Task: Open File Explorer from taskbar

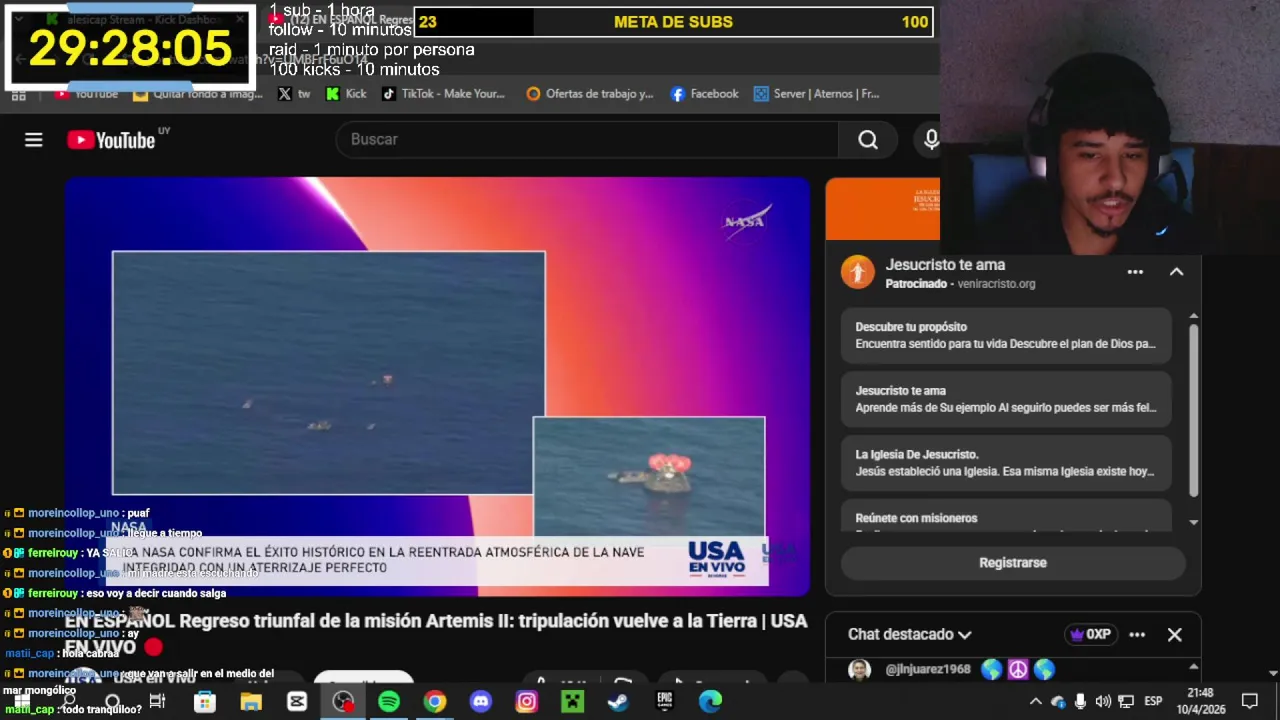Action: (x=250, y=702)
